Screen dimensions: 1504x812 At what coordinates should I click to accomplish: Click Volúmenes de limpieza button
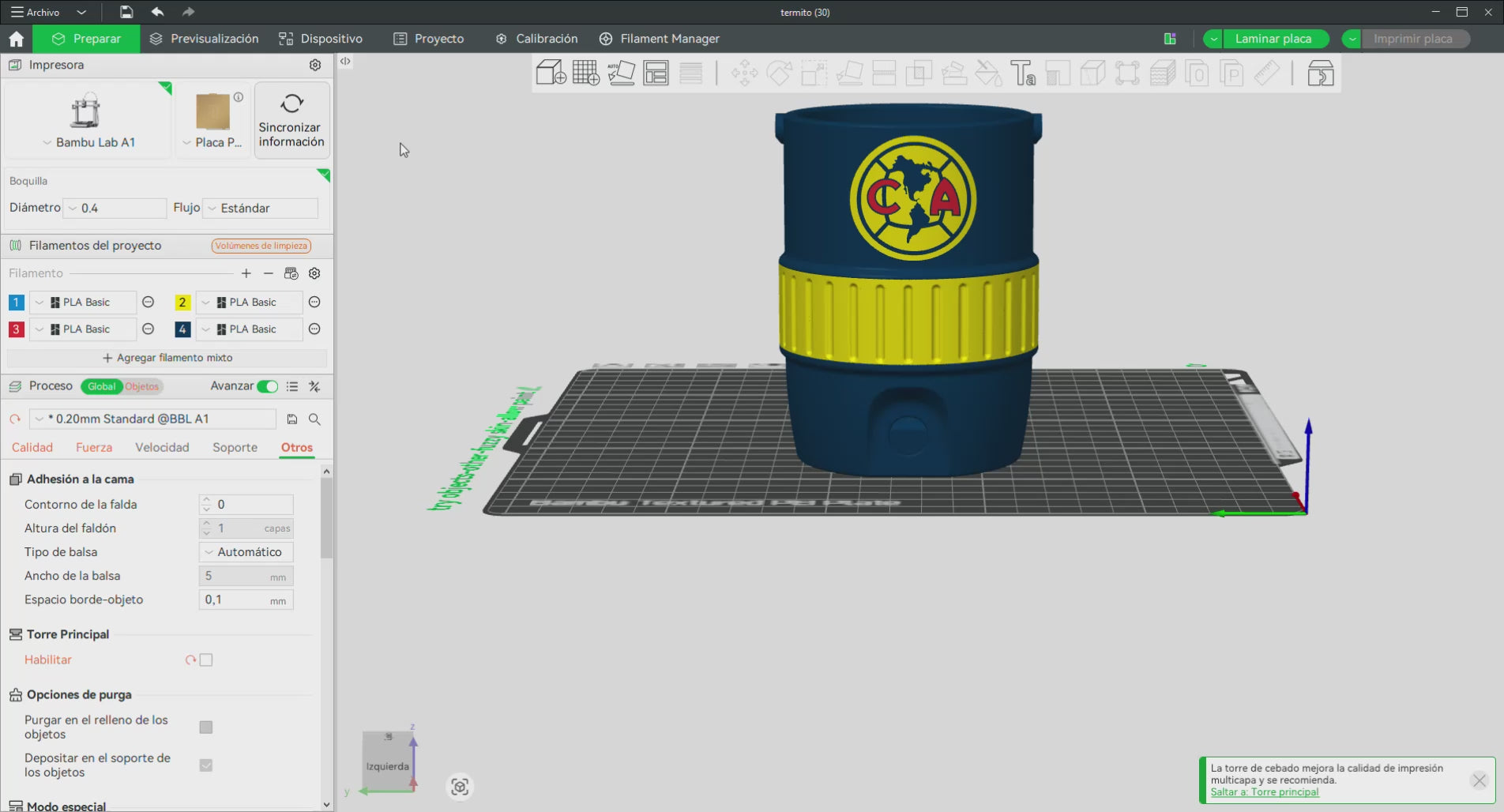click(261, 246)
